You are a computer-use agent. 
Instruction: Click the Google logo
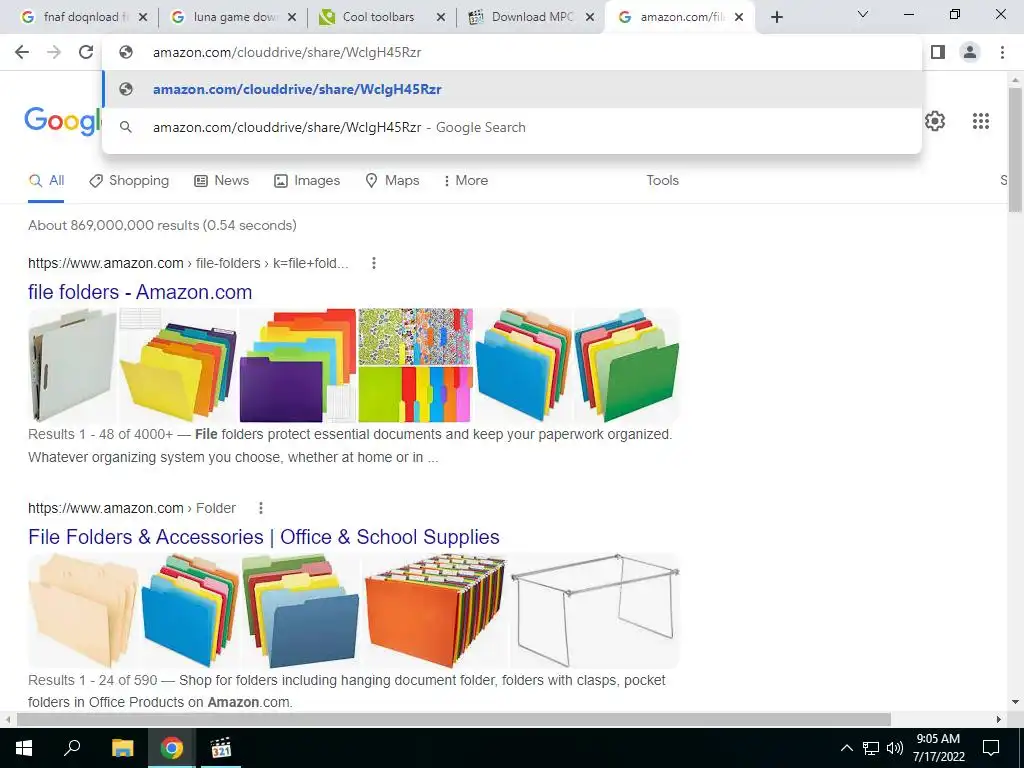click(x=63, y=121)
